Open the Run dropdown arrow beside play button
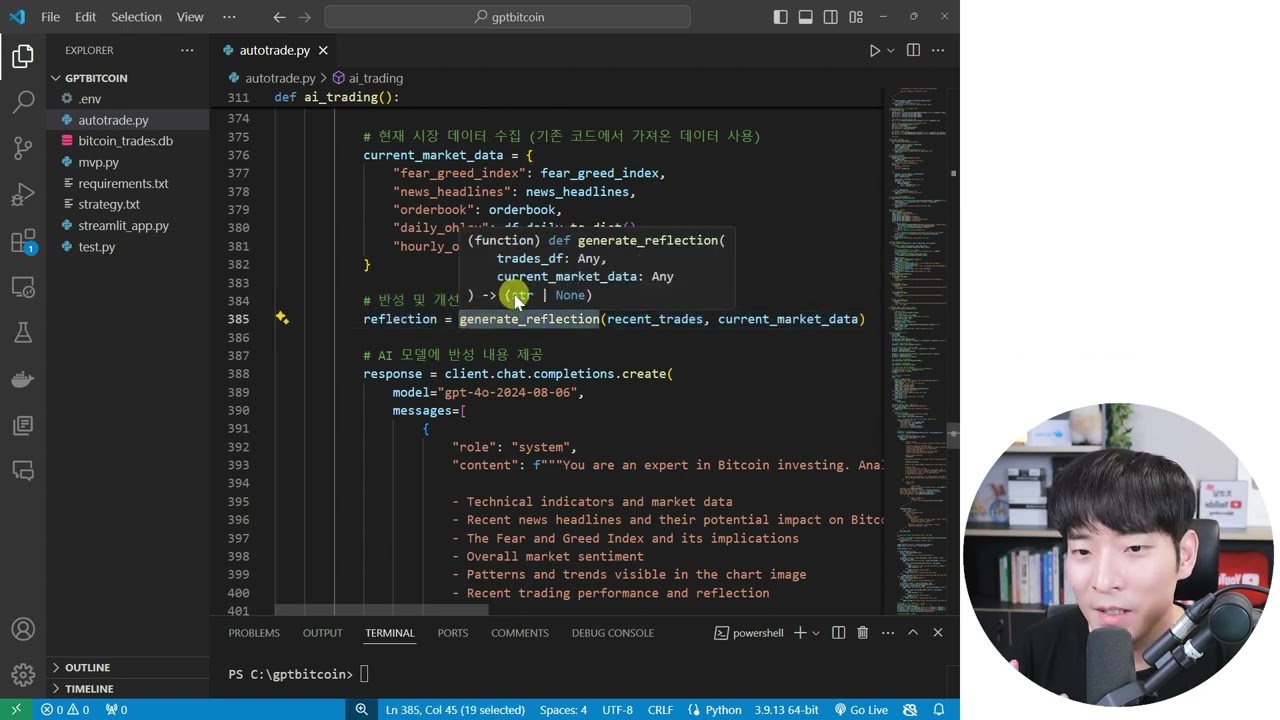 890,50
